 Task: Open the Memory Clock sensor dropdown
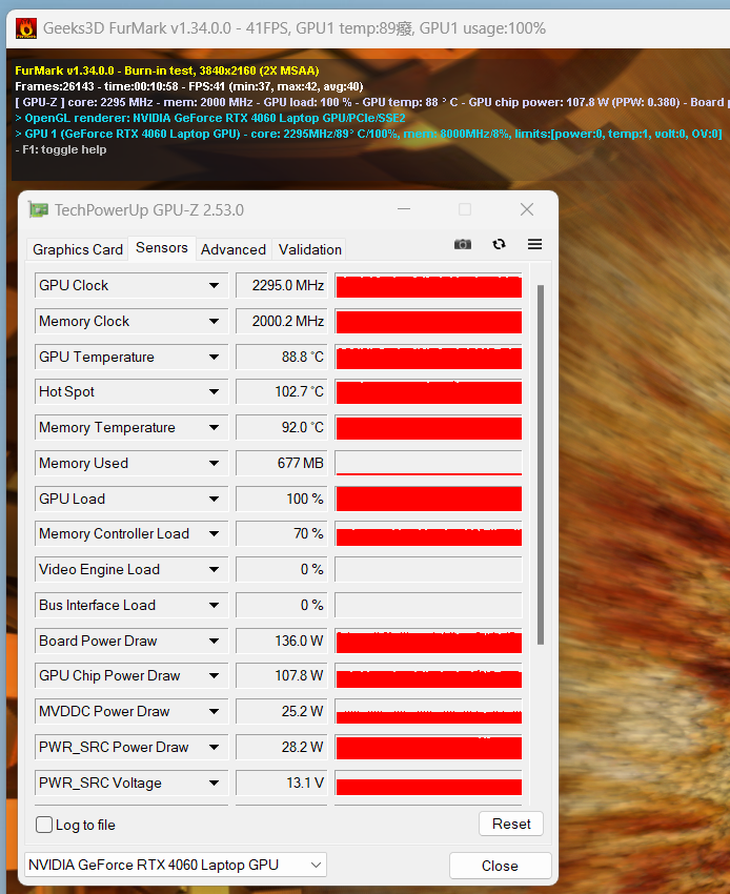point(214,321)
